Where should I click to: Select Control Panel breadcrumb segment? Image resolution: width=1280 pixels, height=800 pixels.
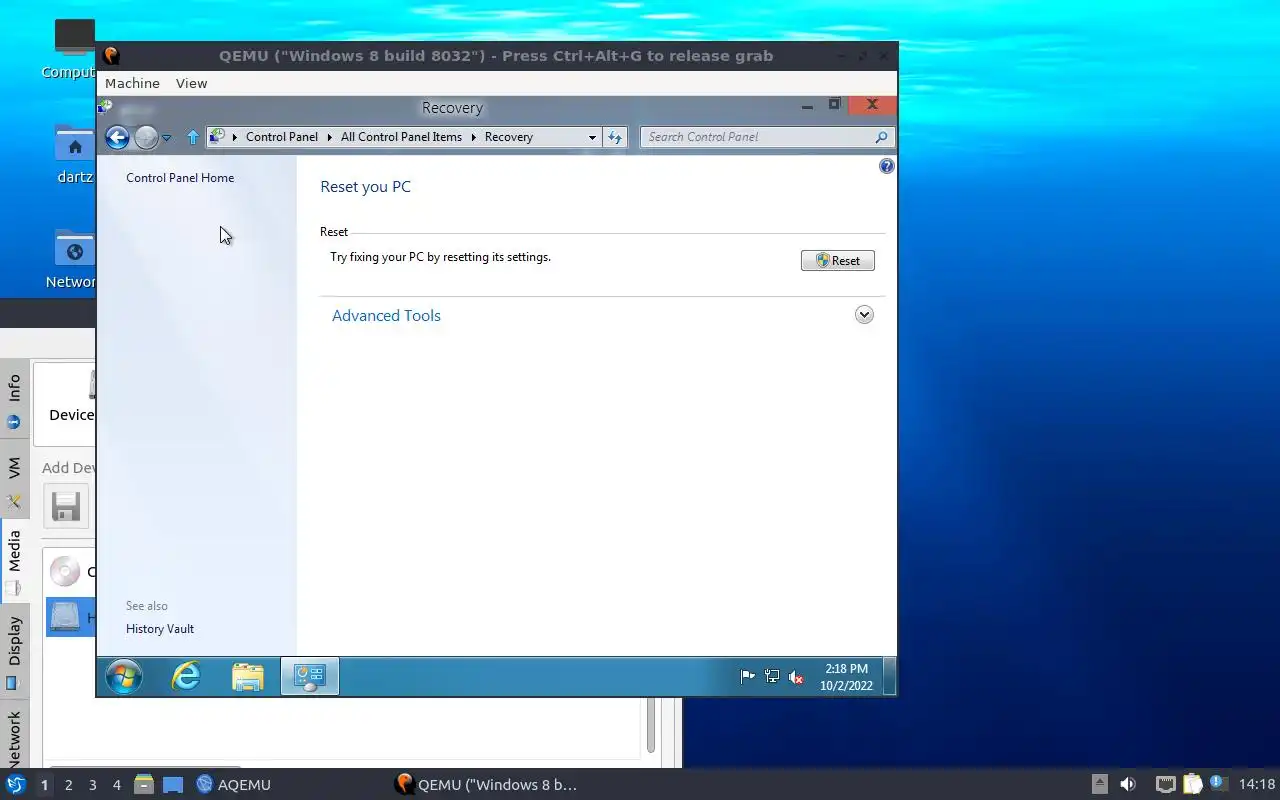[282, 137]
